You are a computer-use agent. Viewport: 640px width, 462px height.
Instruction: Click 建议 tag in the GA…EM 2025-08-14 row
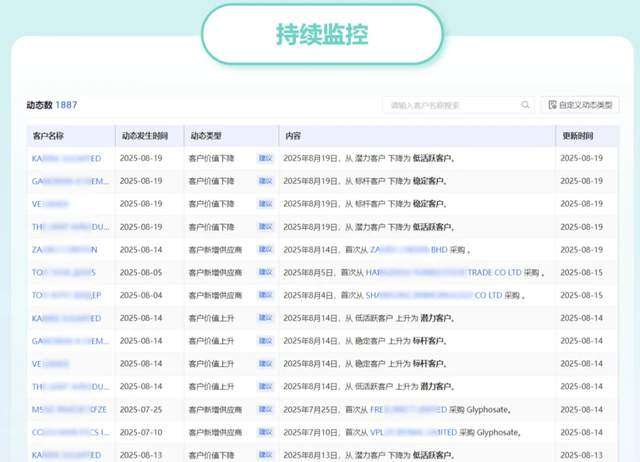(x=265, y=341)
